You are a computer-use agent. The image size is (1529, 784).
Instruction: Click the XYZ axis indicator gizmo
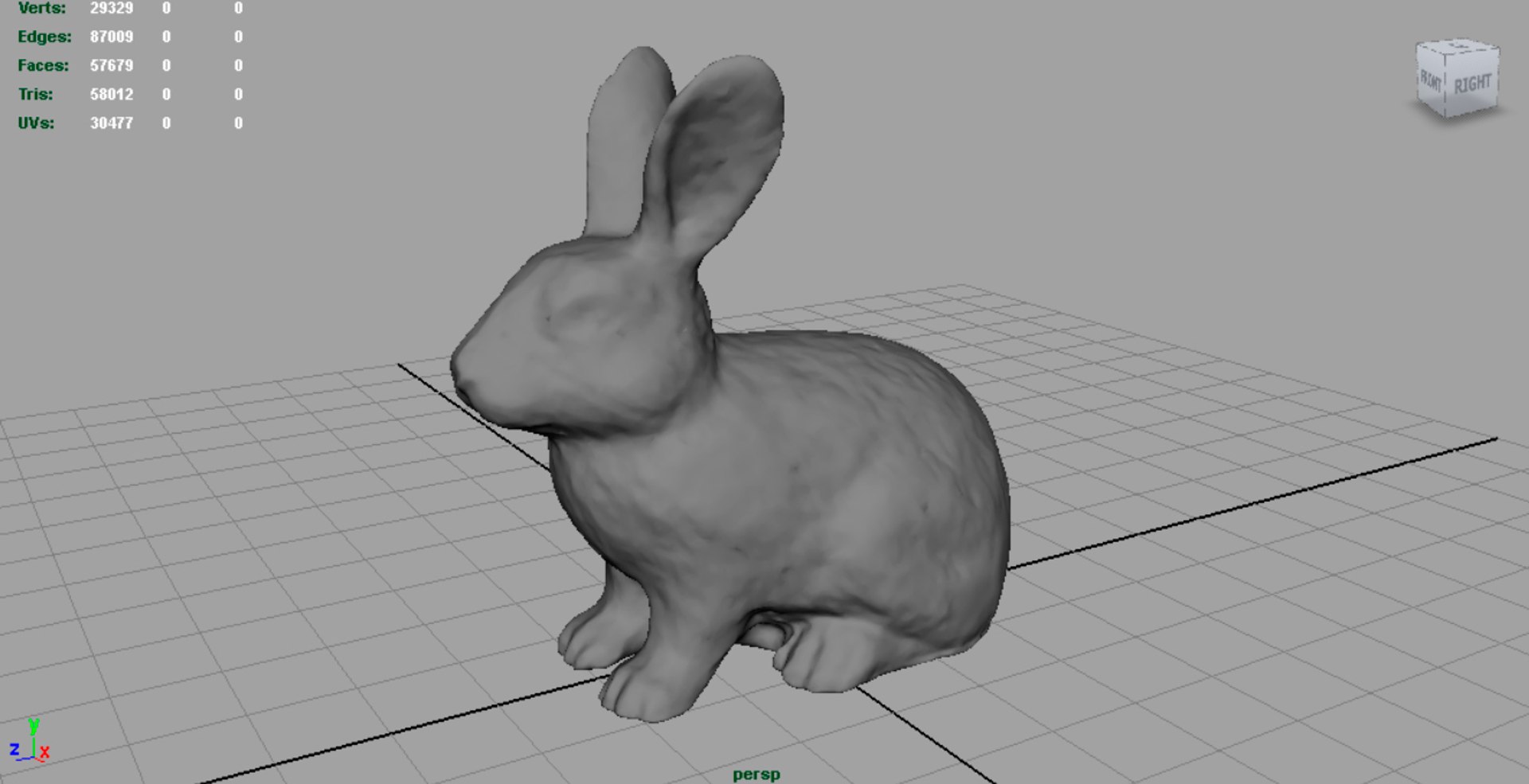click(29, 740)
